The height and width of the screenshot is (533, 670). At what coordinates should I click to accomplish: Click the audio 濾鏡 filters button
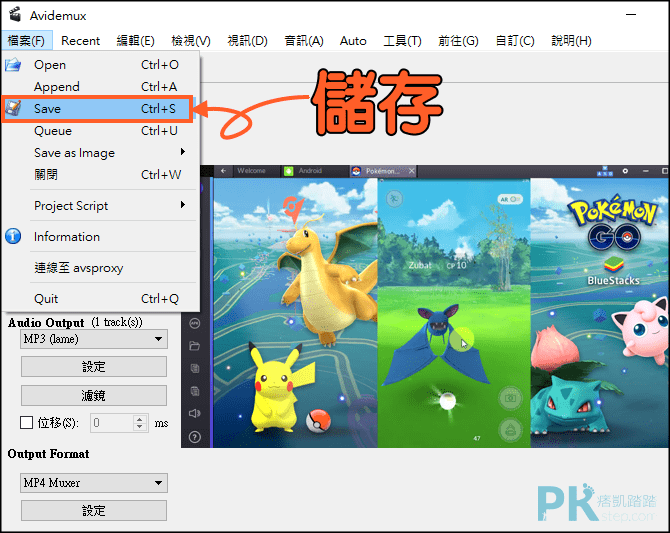click(x=94, y=396)
